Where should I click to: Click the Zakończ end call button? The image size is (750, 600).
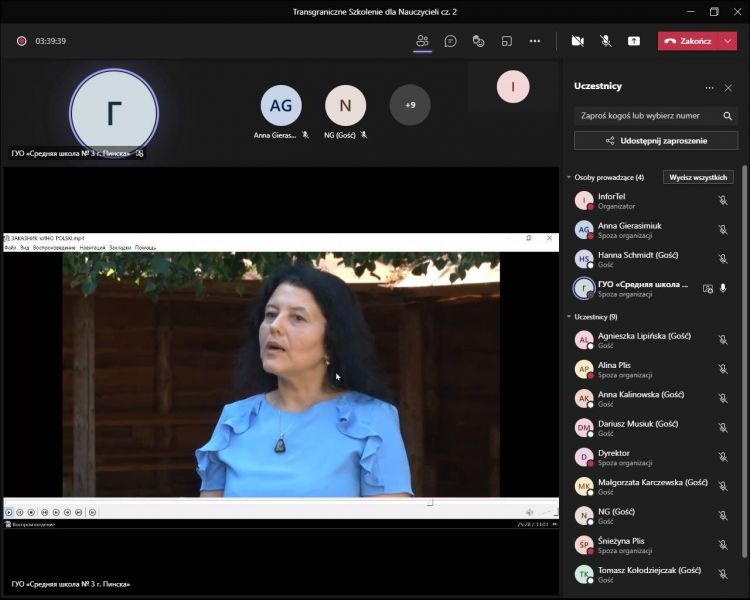[x=687, y=41]
